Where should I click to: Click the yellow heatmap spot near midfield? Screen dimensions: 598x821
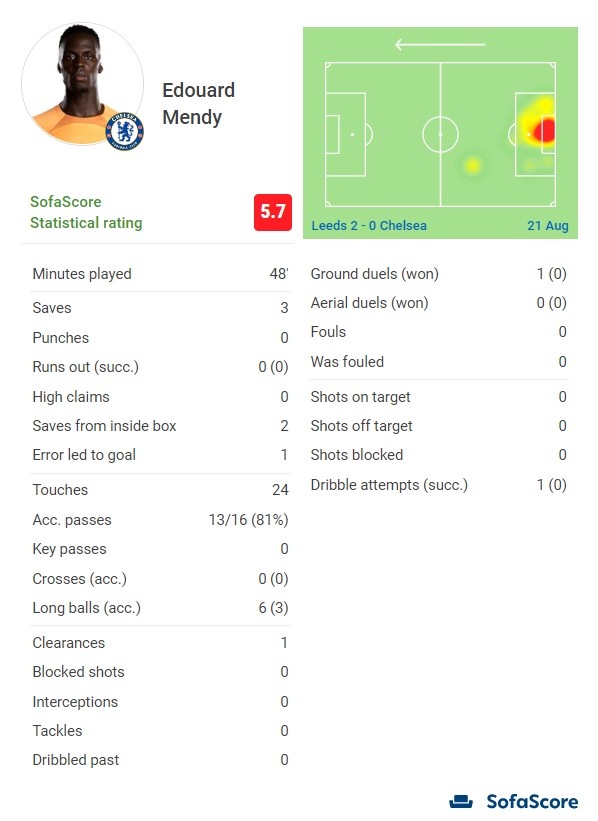tap(473, 165)
